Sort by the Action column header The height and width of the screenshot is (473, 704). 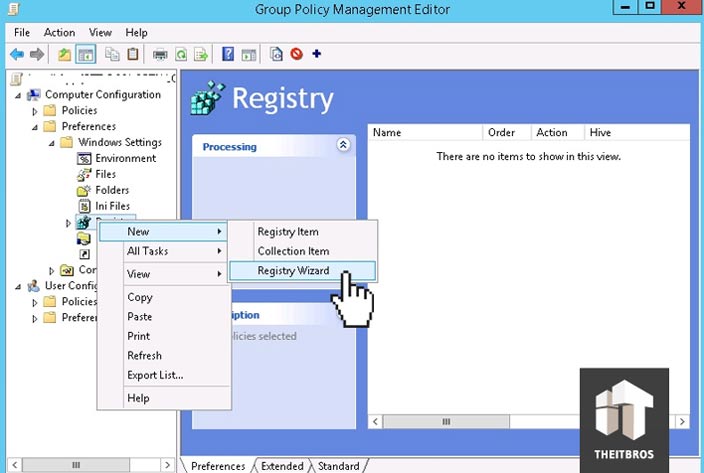(x=558, y=132)
